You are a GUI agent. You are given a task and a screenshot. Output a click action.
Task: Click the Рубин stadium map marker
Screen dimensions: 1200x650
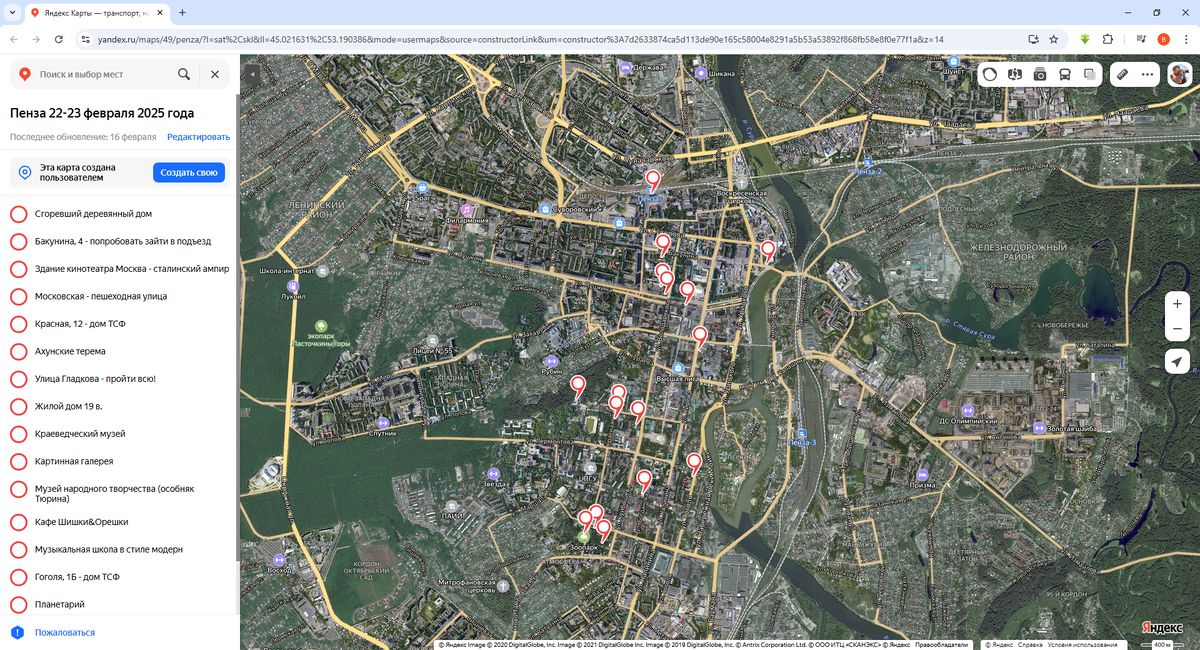(x=553, y=361)
